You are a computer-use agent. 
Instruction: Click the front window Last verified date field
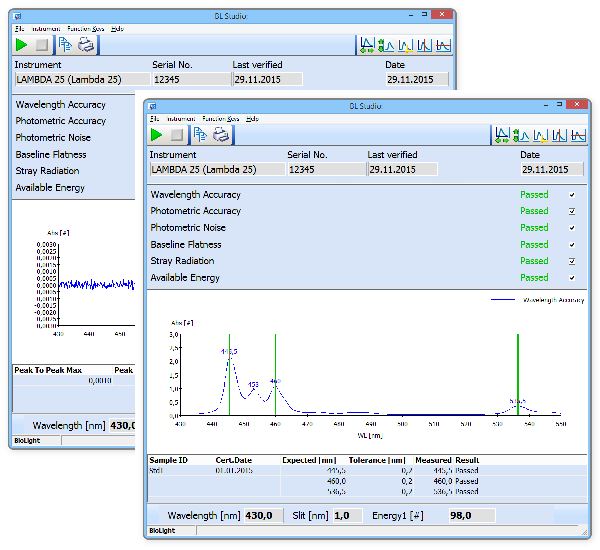(403, 170)
